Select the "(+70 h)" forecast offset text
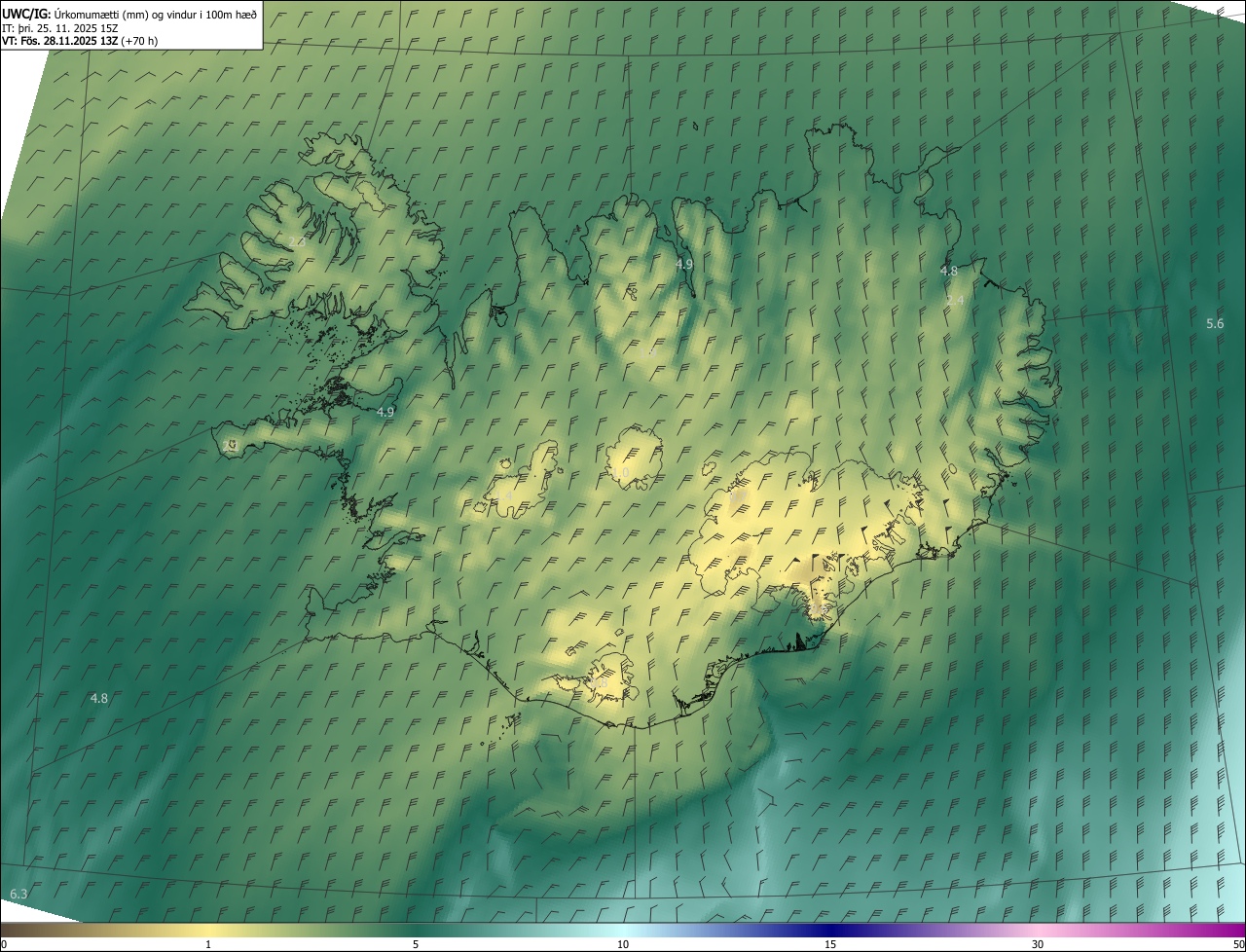Image resolution: width=1246 pixels, height=952 pixels. coord(139,41)
